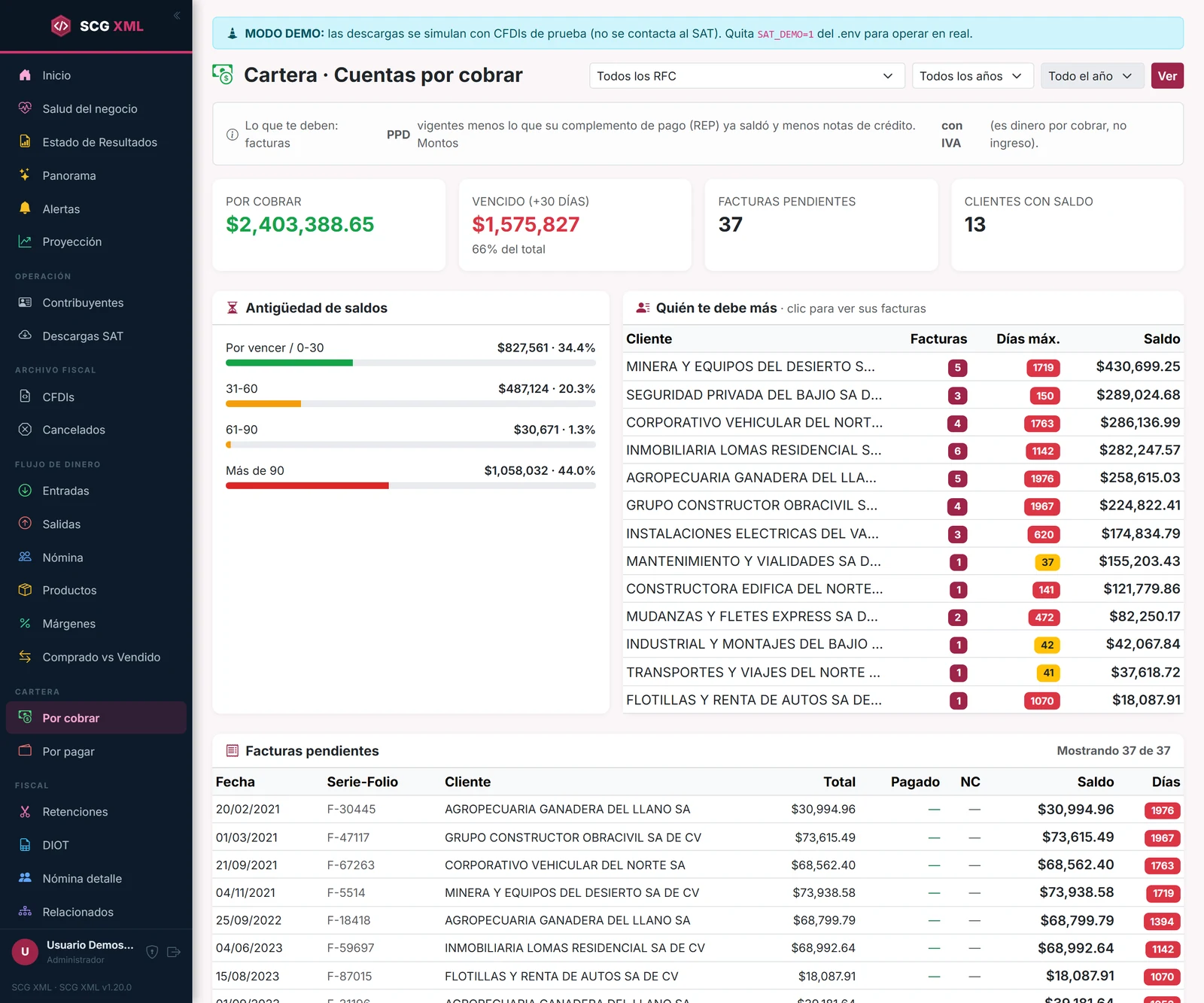This screenshot has height=1003, width=1204.
Task: Click the red Más de 90 progress bar
Action: point(307,485)
